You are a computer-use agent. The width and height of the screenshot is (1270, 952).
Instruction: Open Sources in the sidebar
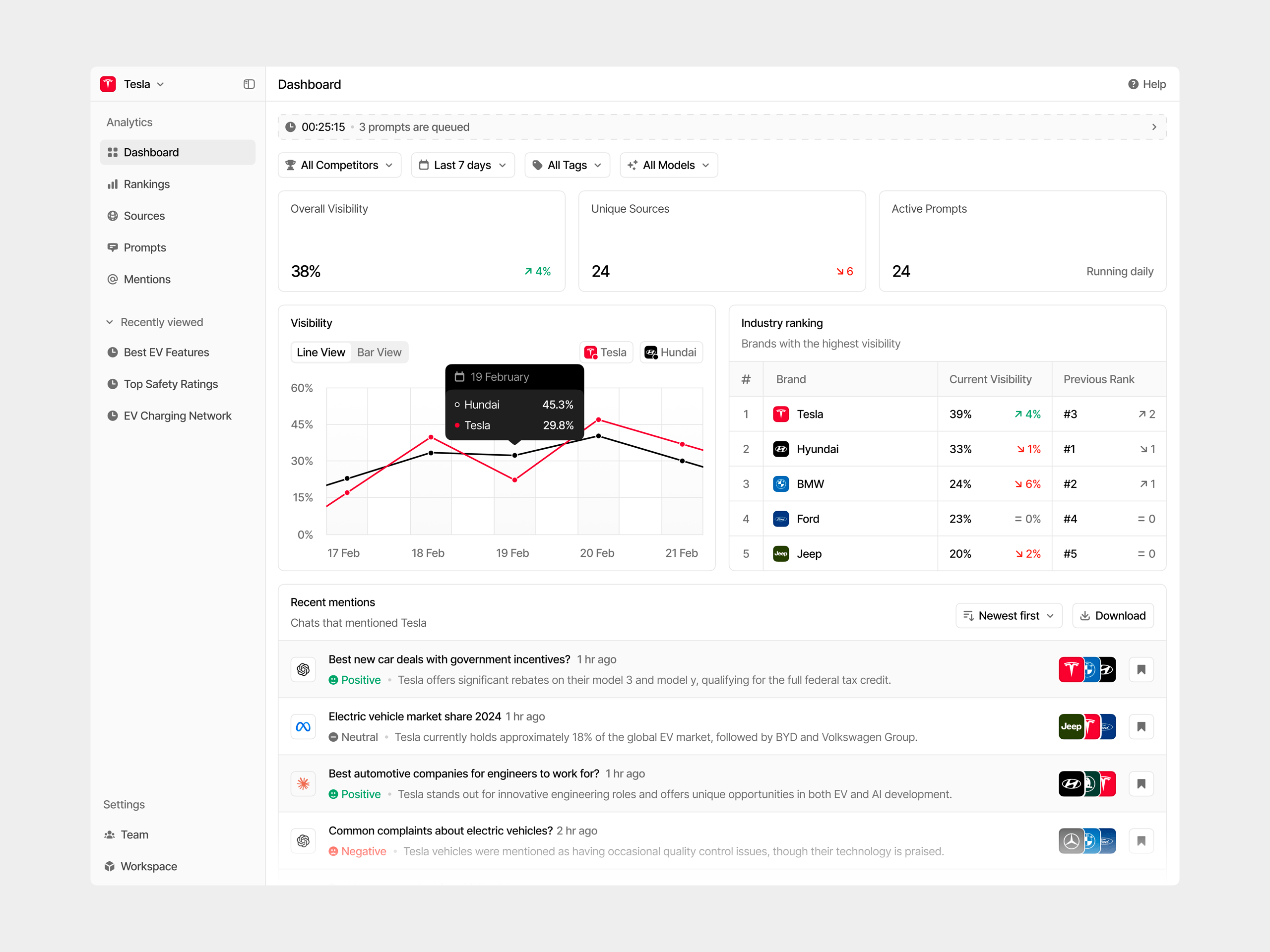tap(178, 216)
